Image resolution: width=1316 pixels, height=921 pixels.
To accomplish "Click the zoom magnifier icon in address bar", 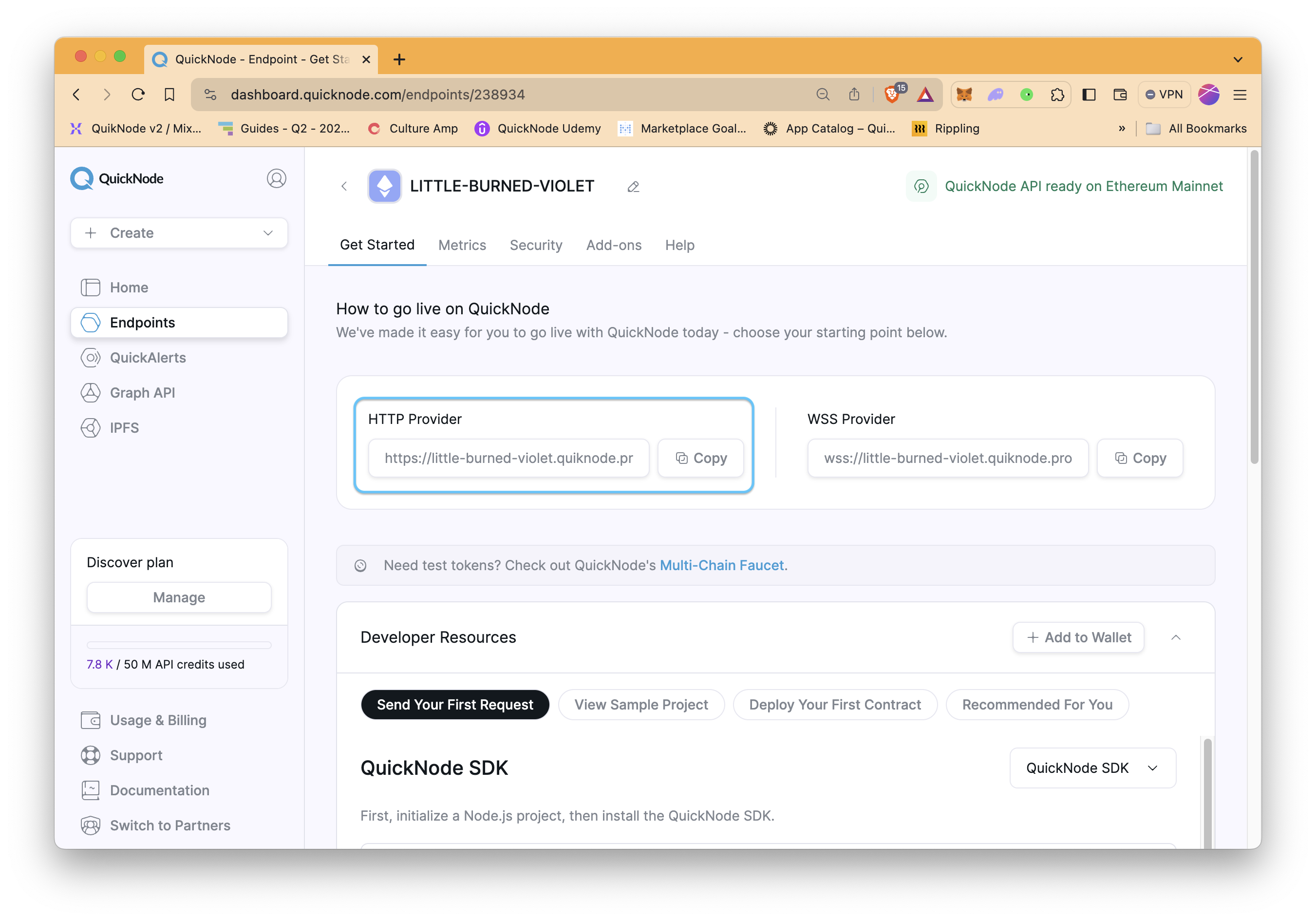I will (823, 94).
